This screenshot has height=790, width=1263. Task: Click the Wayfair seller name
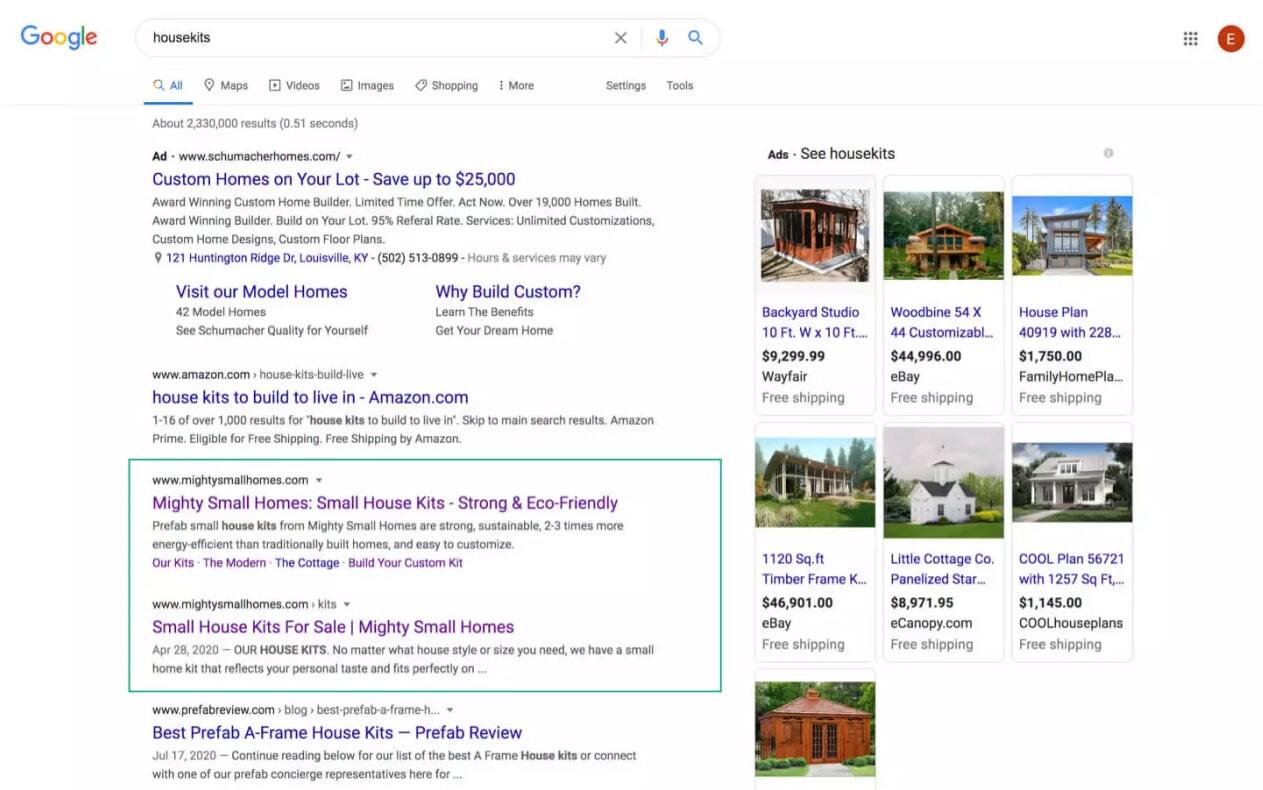pyautogui.click(x=785, y=377)
